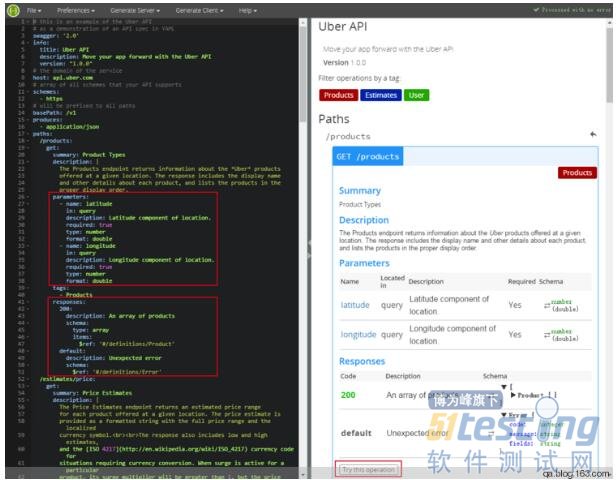This screenshot has height=480, width=616.
Task: Click the Summary heading in the preview
Action: pos(360,191)
